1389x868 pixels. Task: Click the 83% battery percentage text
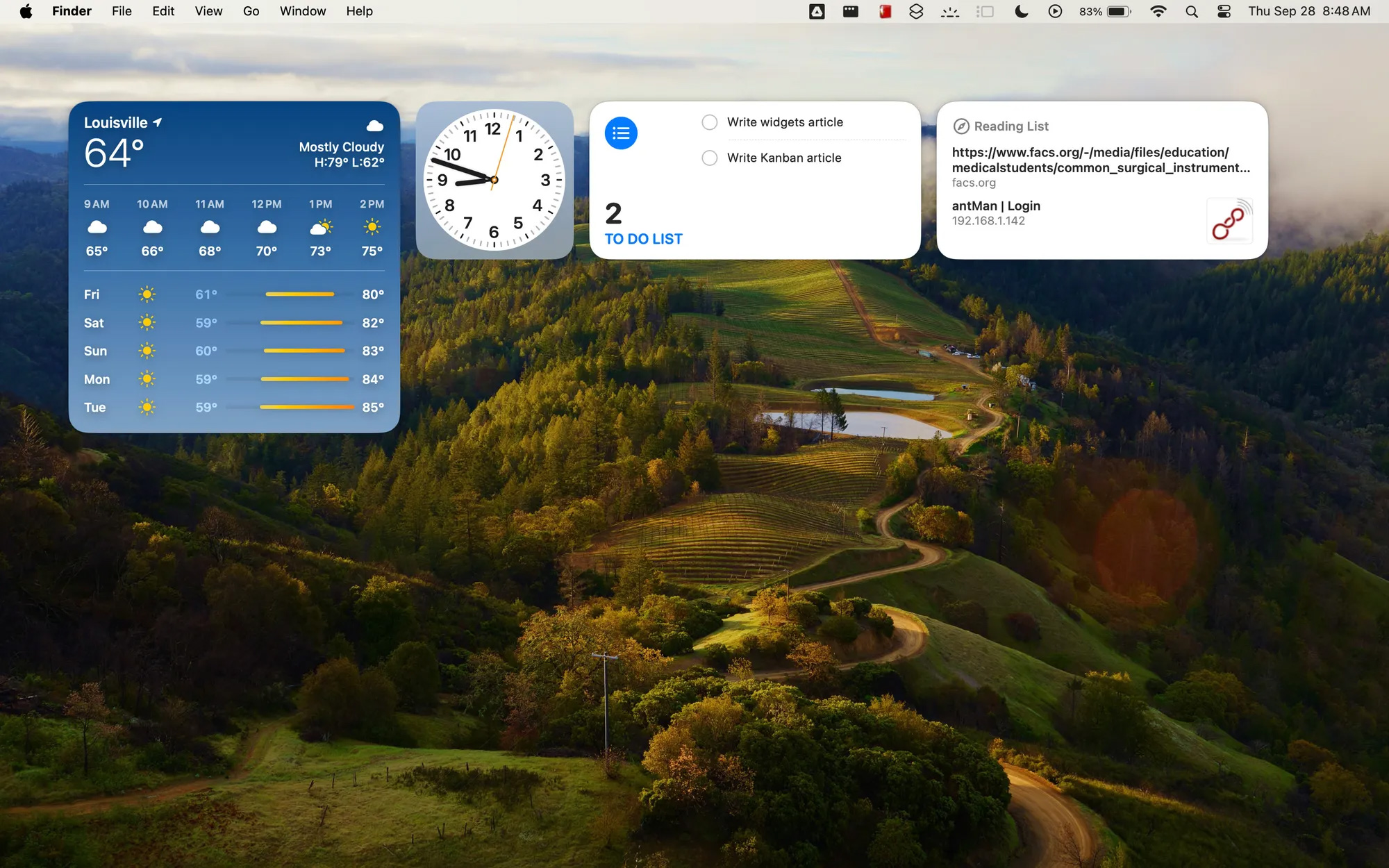1090,11
